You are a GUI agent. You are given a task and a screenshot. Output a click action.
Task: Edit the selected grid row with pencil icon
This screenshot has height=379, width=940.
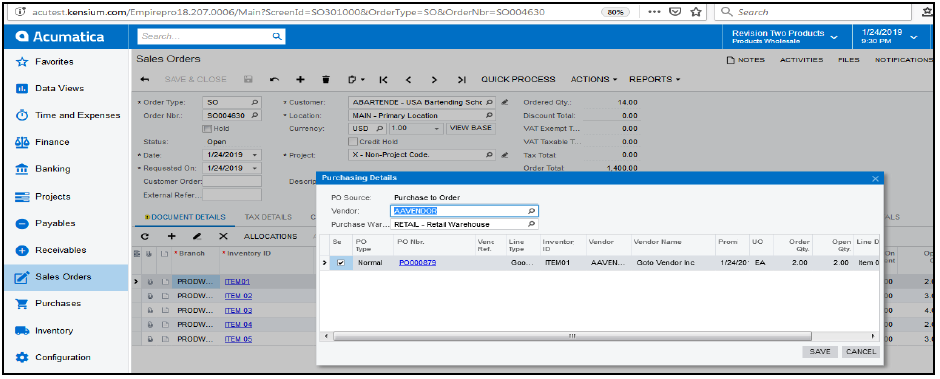tap(197, 236)
